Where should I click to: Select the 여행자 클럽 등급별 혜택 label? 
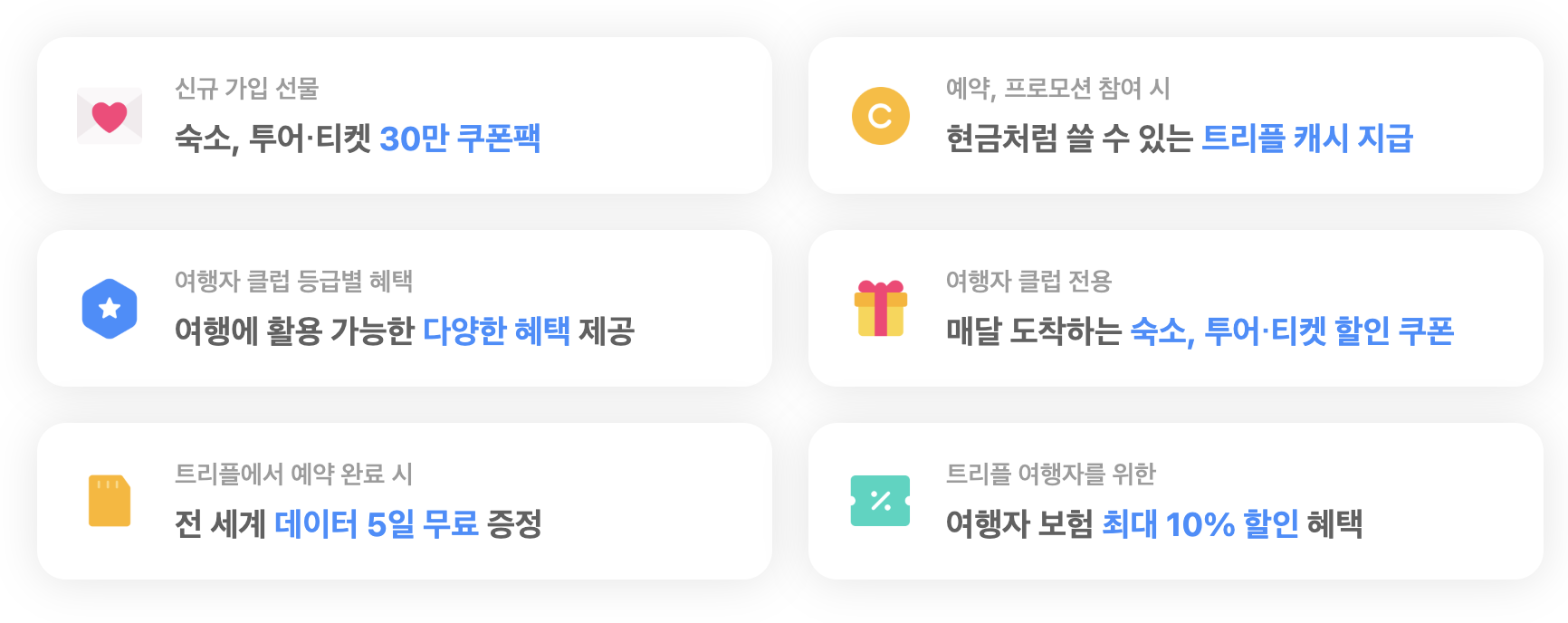pyautogui.click(x=293, y=282)
